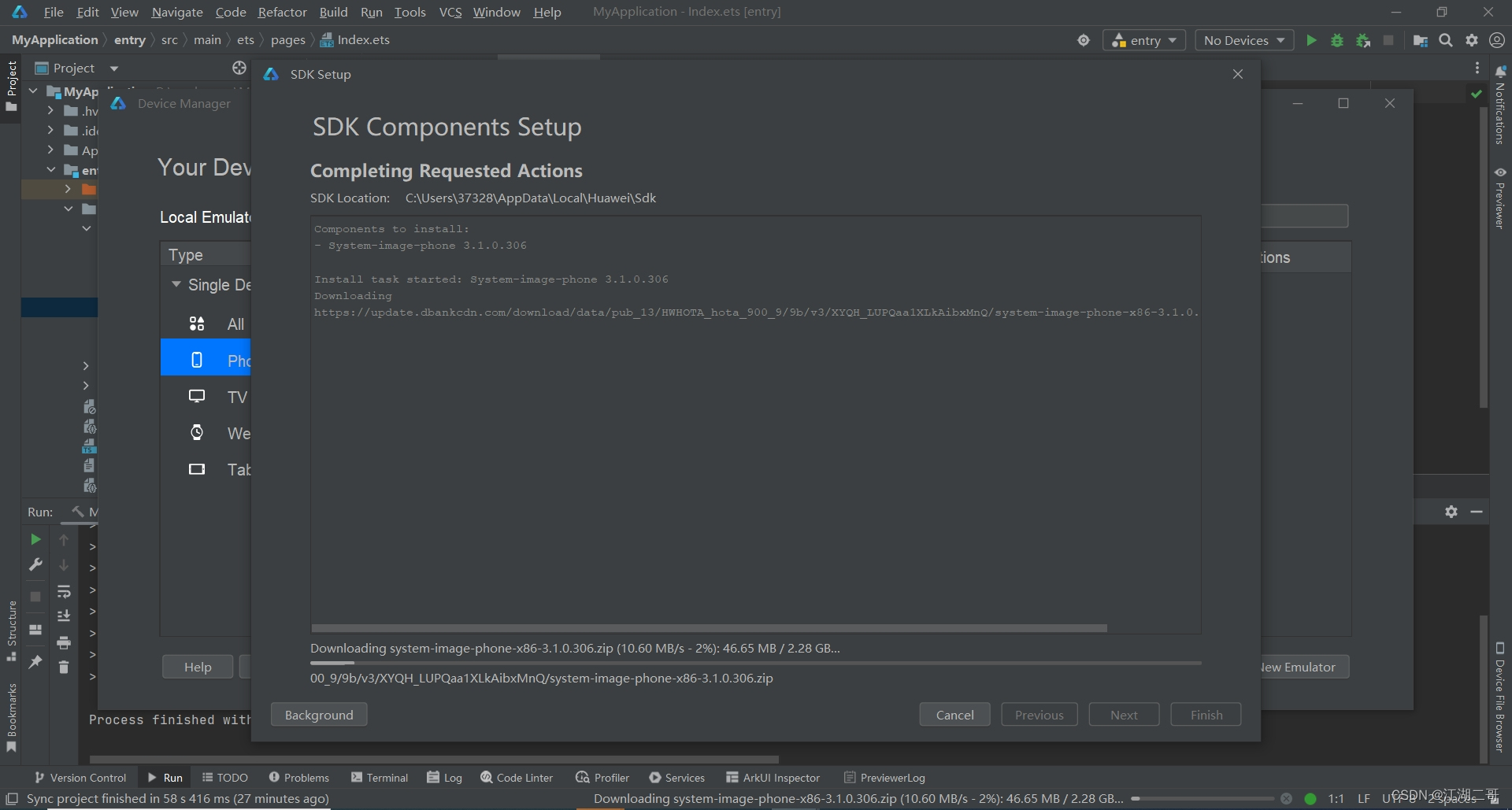
Task: Click the Debug bug icon in toolbar
Action: [x=1337, y=40]
